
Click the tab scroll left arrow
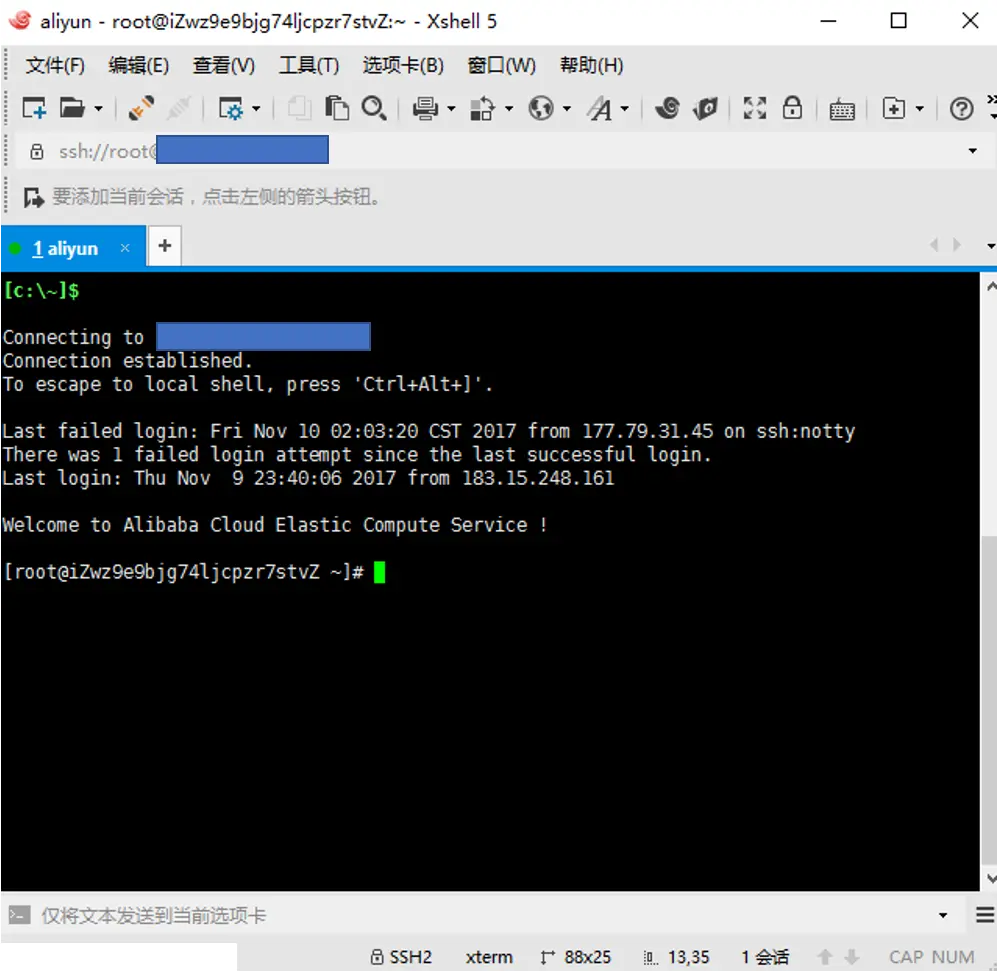pyautogui.click(x=934, y=245)
